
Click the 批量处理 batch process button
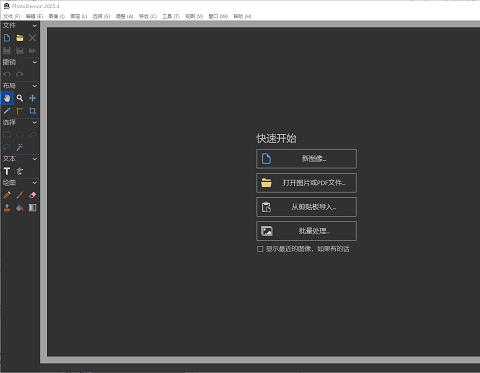click(306, 231)
